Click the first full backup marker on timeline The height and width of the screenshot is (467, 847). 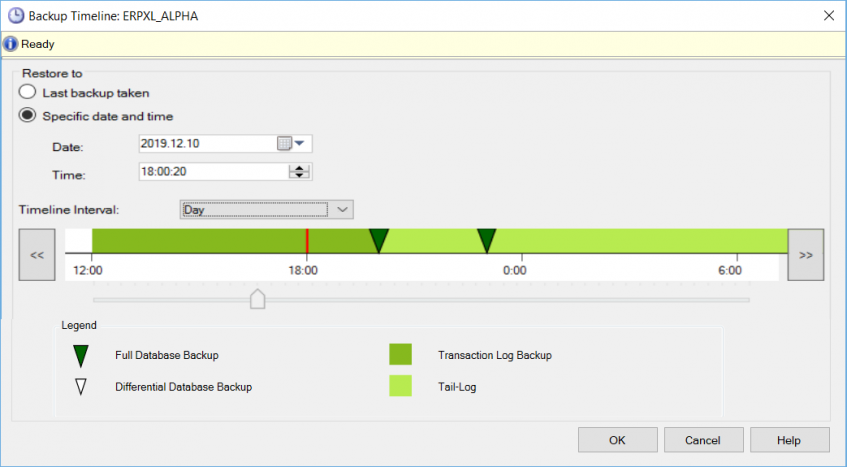tap(379, 240)
